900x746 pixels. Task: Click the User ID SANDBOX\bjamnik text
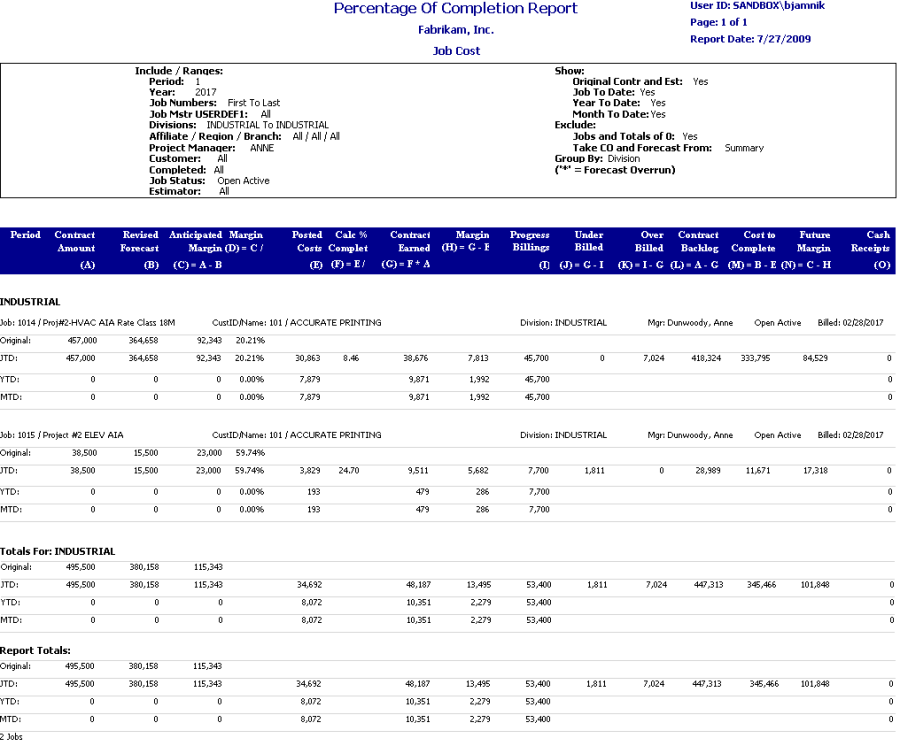[x=757, y=6]
